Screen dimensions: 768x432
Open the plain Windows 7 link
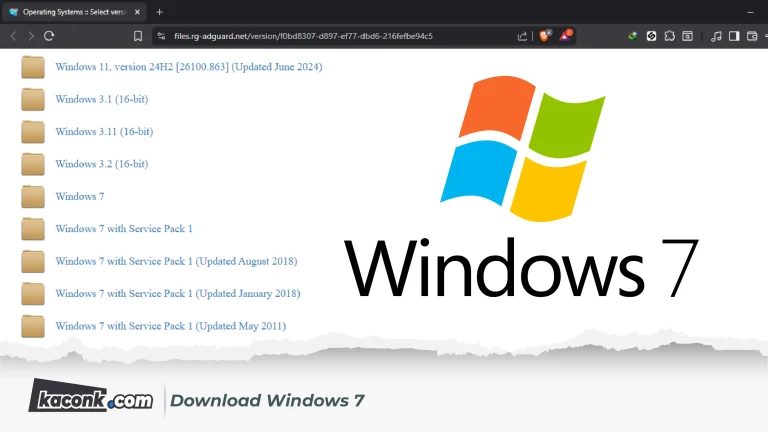pos(80,196)
